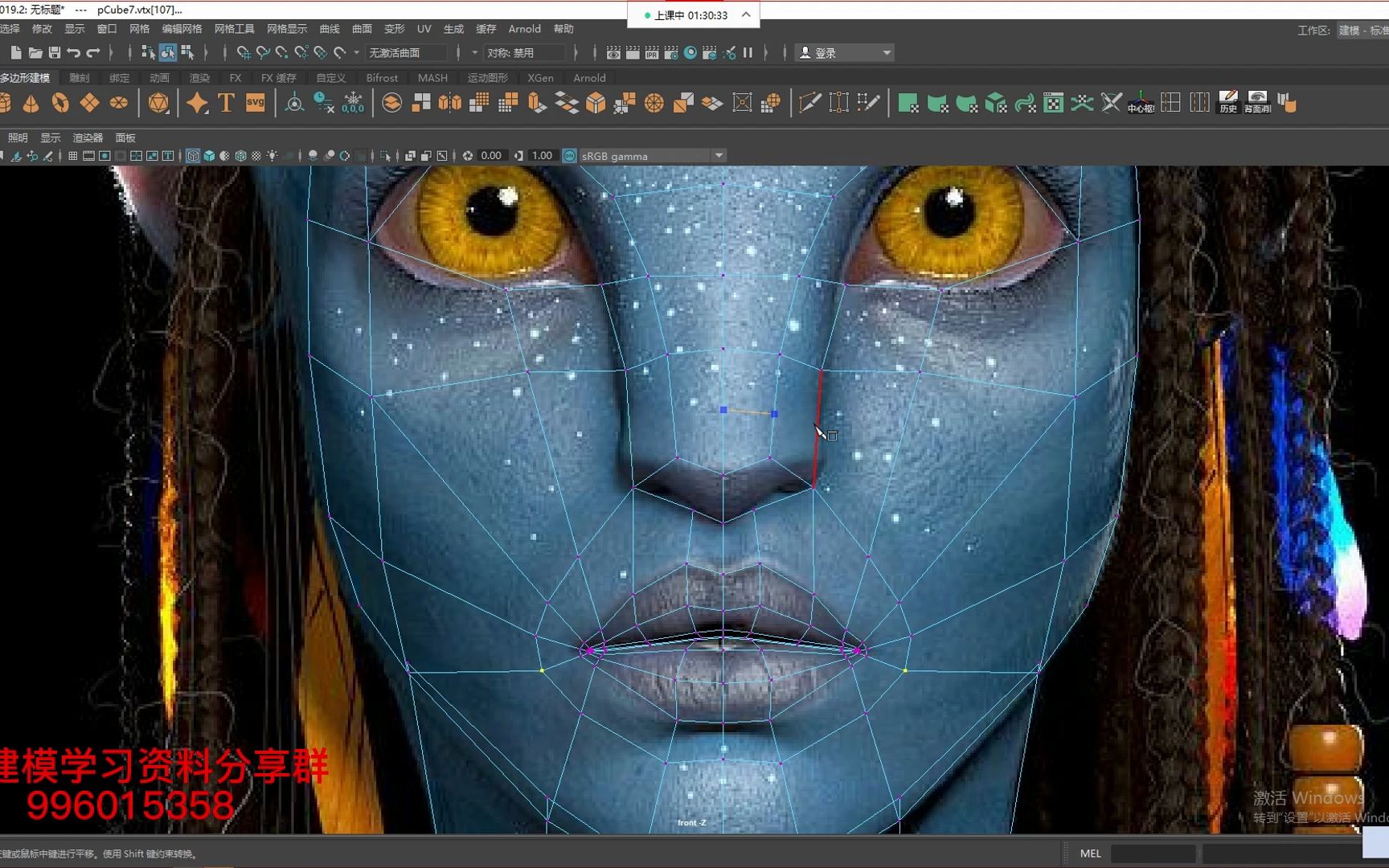Open the 网格显示 Mesh Display menu
This screenshot has width=1389, height=868.
click(x=287, y=29)
